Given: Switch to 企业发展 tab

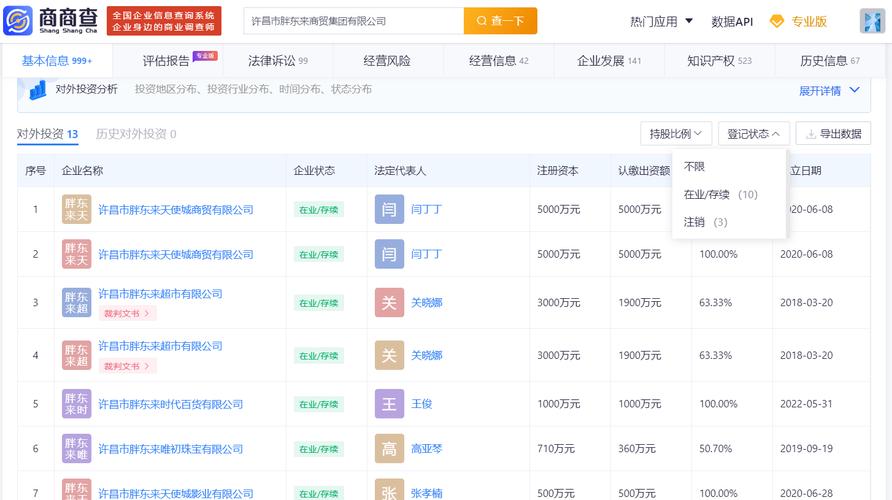Looking at the screenshot, I should (609, 60).
